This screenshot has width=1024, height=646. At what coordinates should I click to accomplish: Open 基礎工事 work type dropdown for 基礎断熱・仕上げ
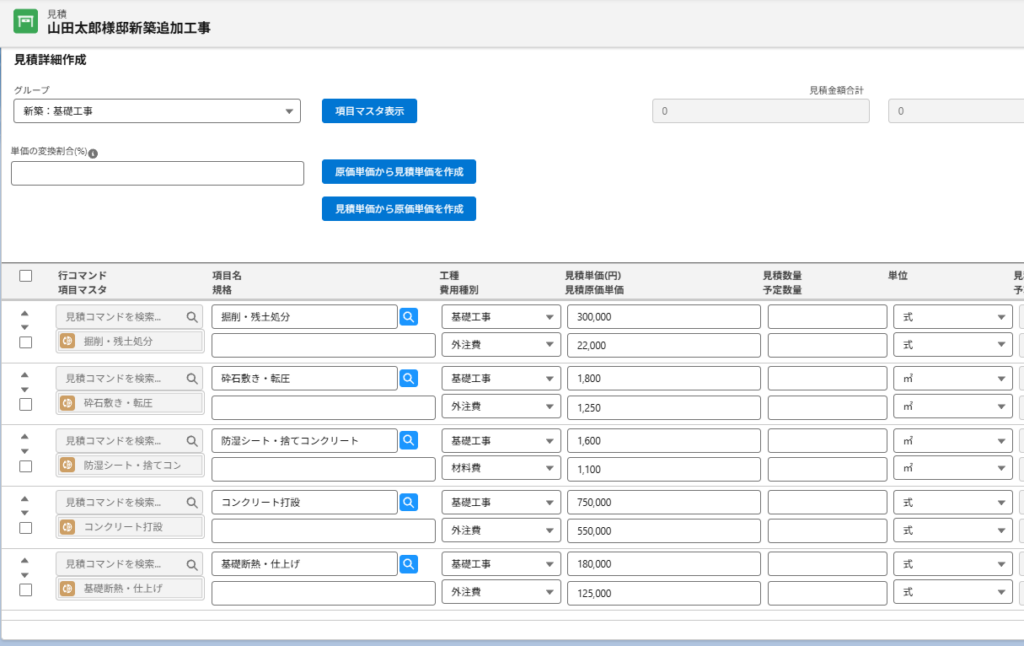(501, 564)
